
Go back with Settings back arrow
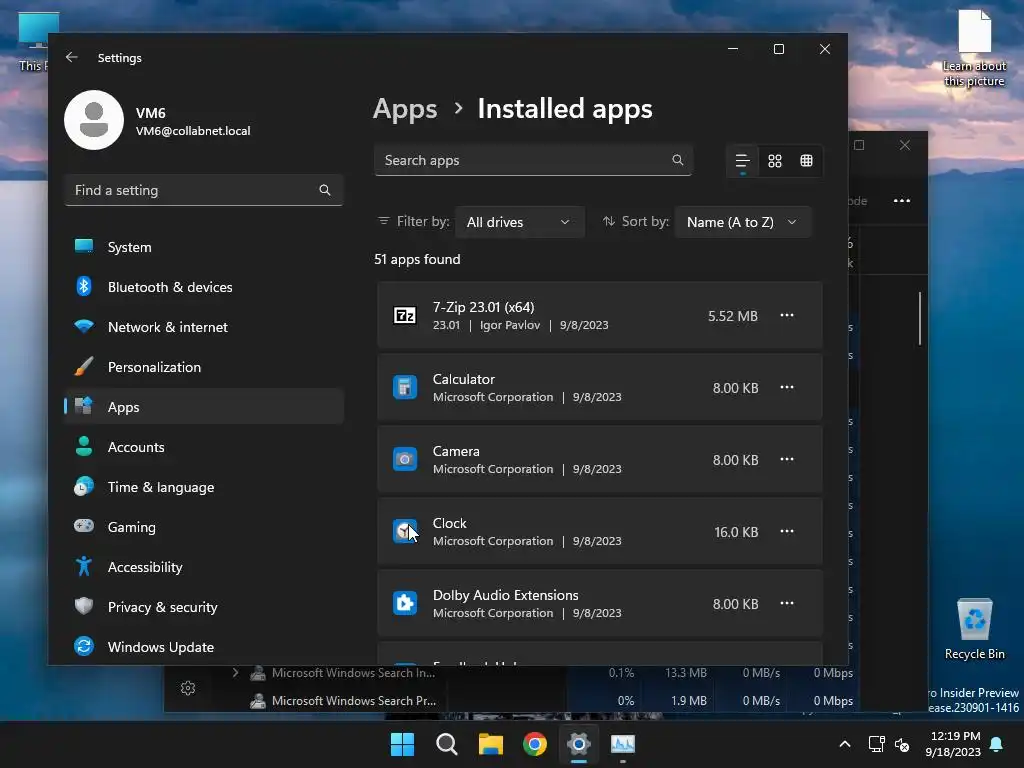tap(72, 57)
